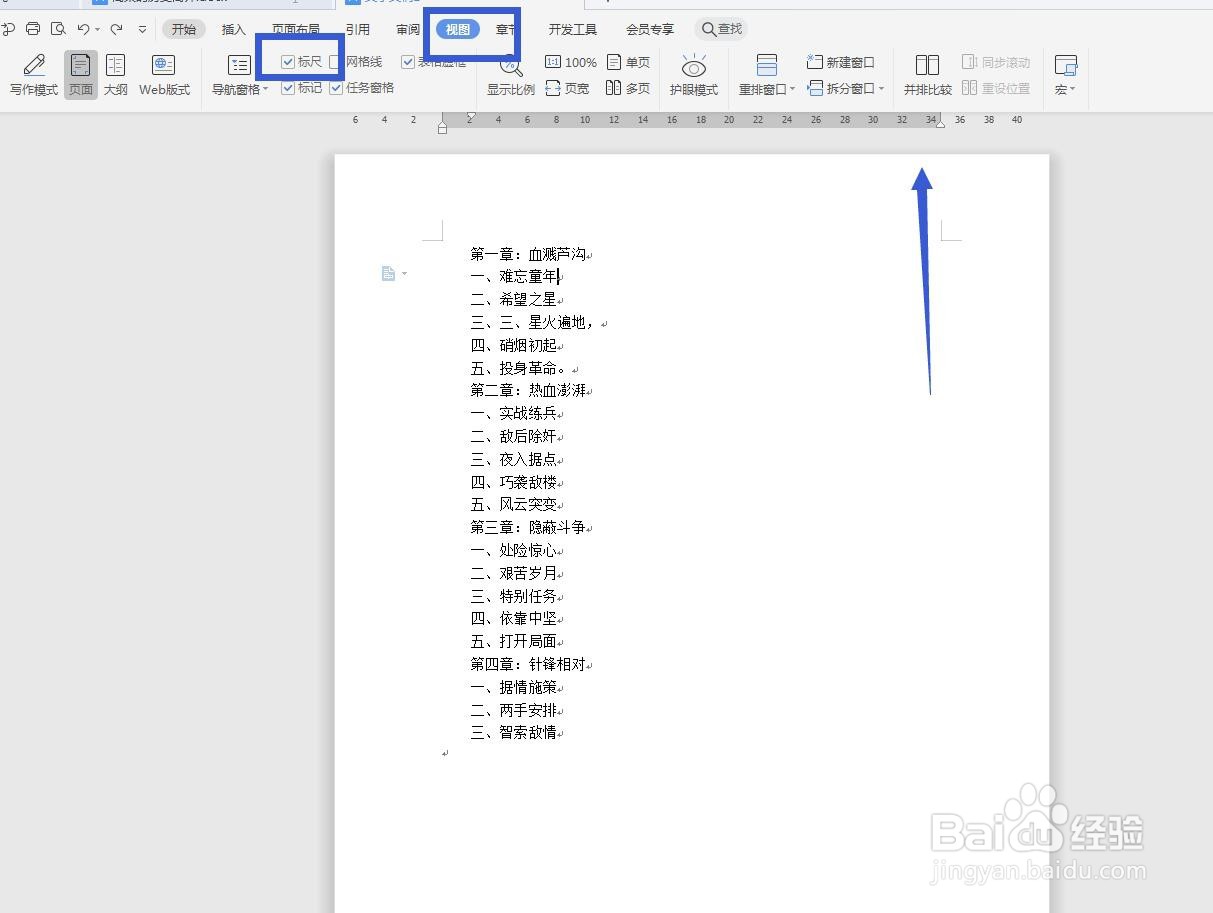Expand the Macros (宏) dropdown arrow
Image resolution: width=1213 pixels, height=913 pixels.
(1072, 89)
